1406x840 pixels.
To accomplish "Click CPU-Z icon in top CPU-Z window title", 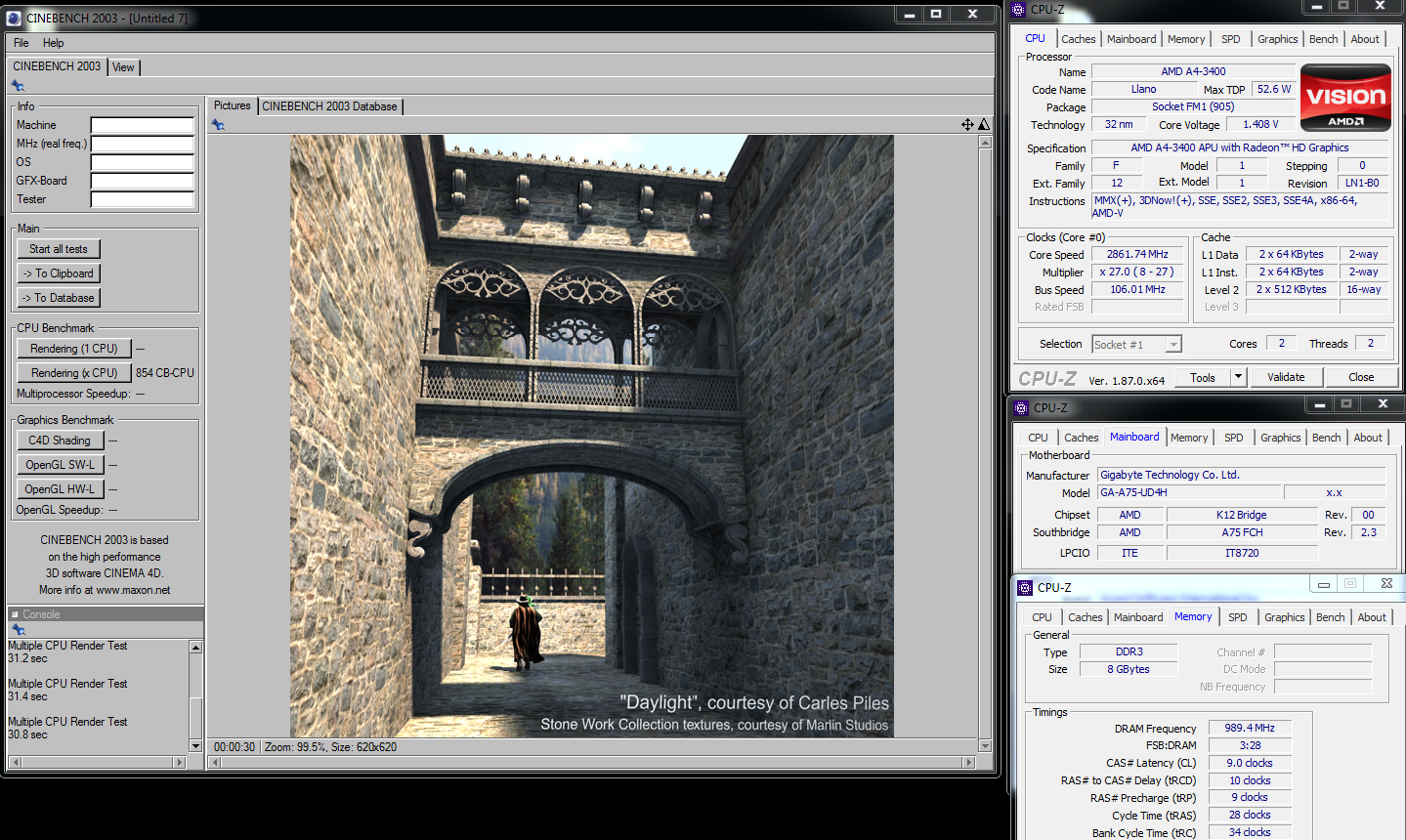I will [x=1018, y=9].
